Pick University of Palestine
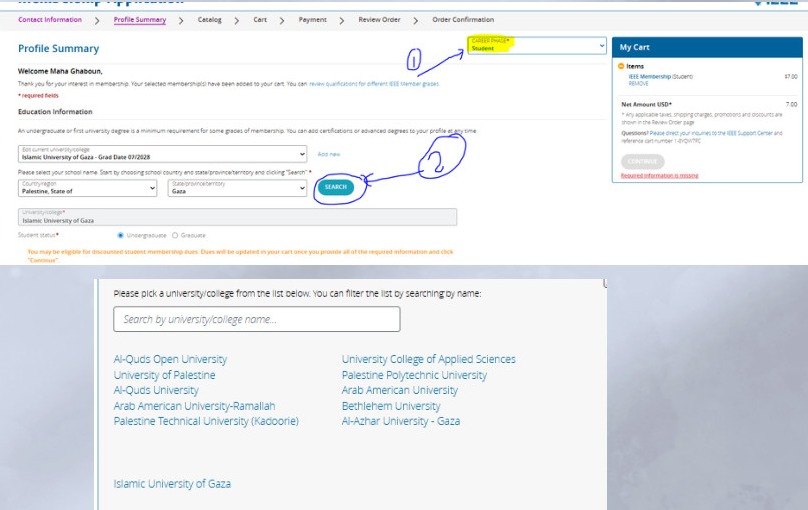The height and width of the screenshot is (510, 808). pyautogui.click(x=164, y=375)
